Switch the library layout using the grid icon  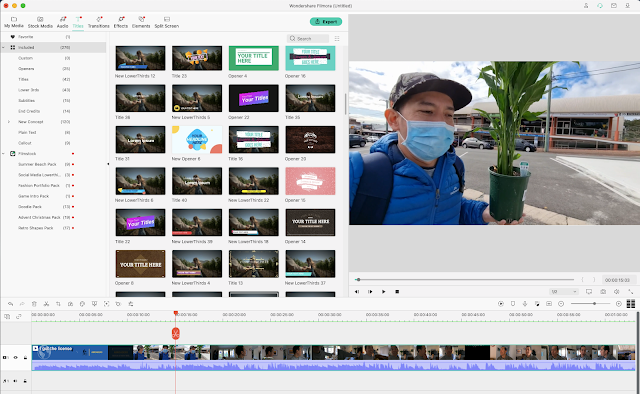(x=337, y=38)
